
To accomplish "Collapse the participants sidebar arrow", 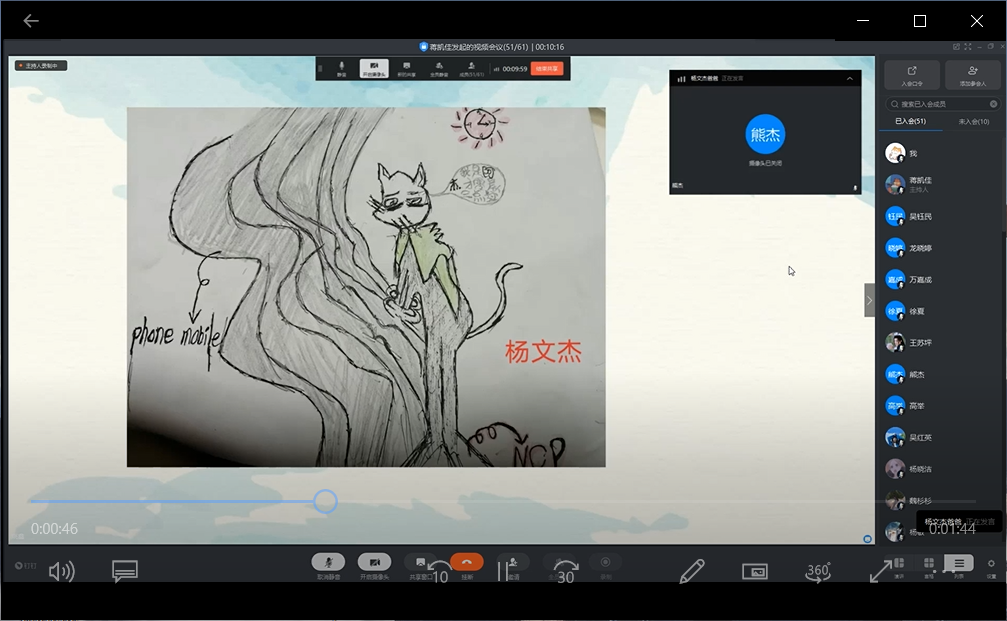I will point(869,300).
